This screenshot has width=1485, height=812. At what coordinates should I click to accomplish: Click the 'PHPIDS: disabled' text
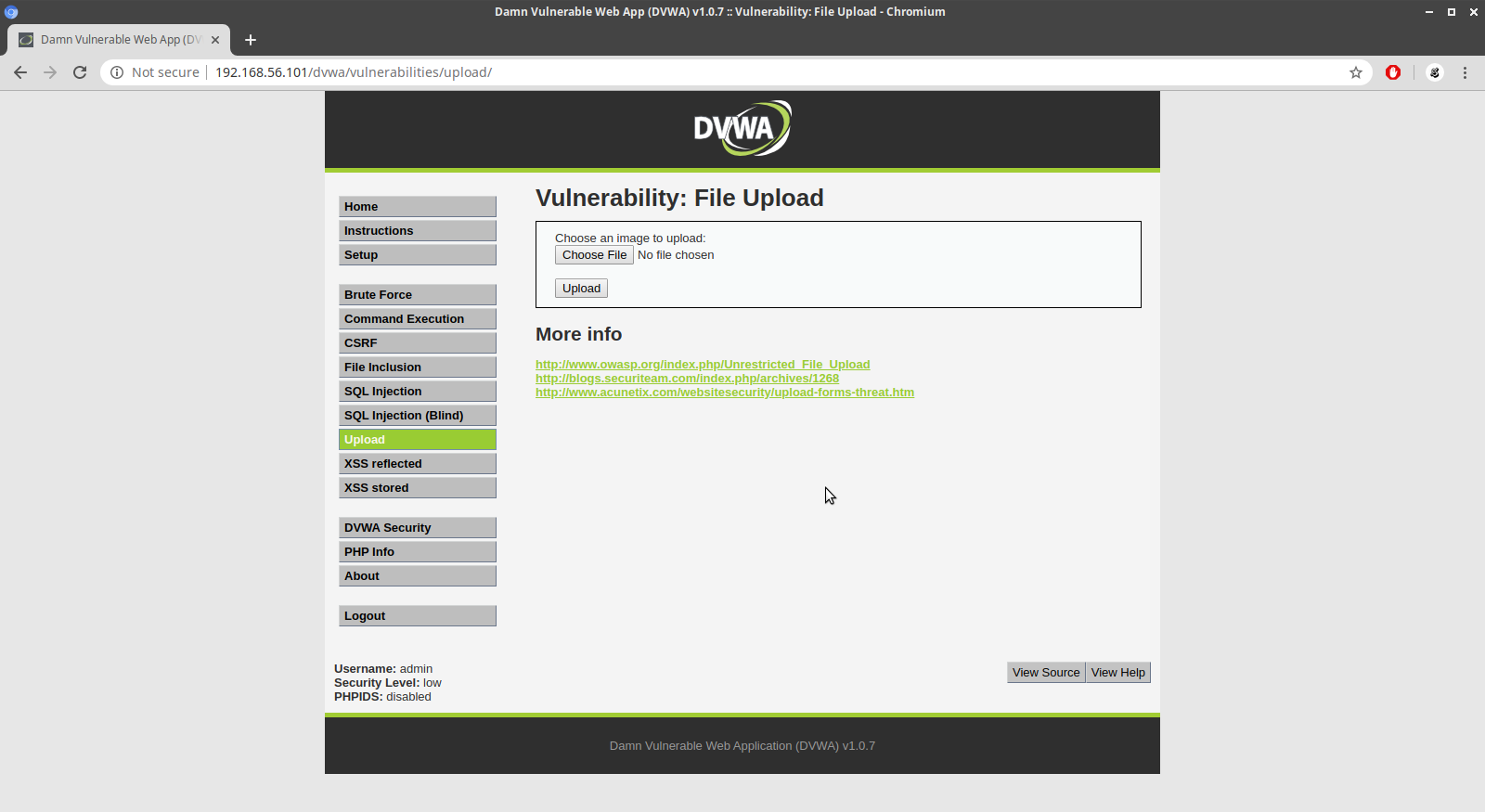point(382,697)
